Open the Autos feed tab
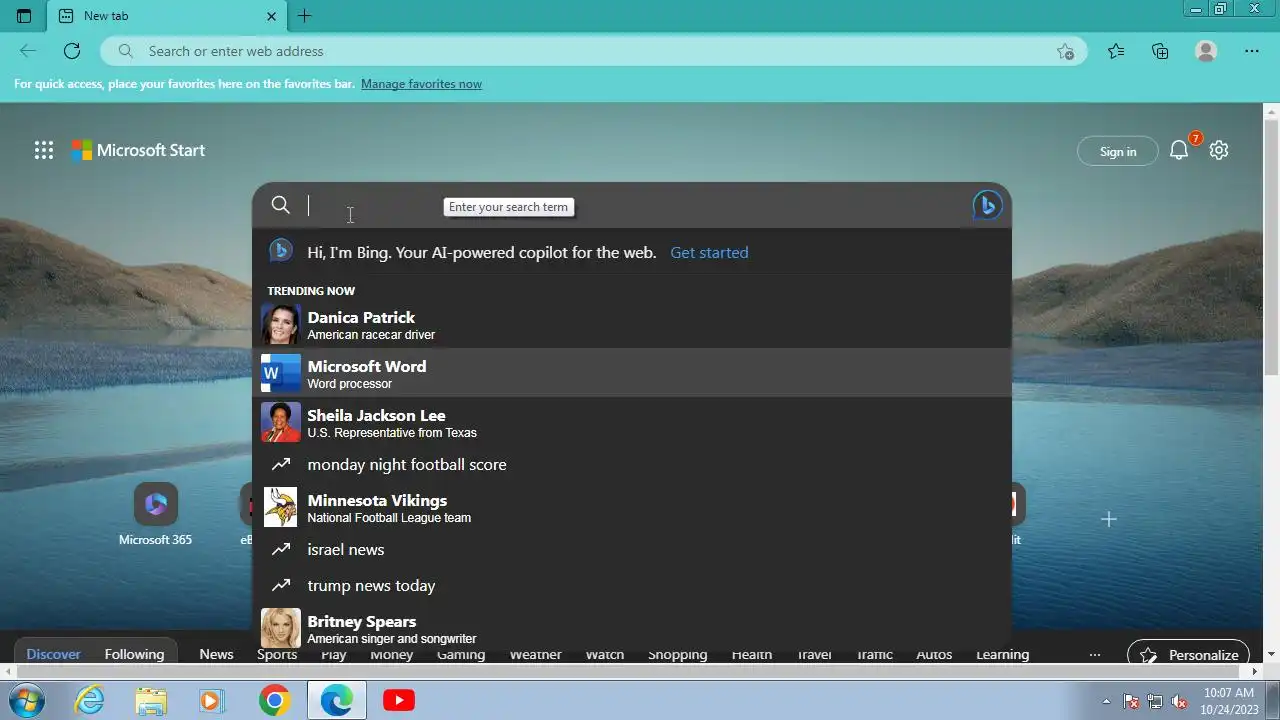This screenshot has height=720, width=1280. pyautogui.click(x=934, y=655)
